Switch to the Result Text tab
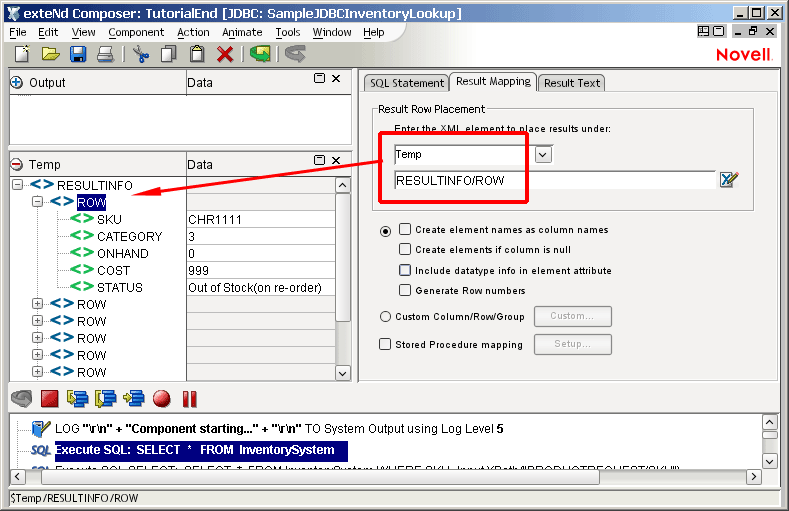This screenshot has height=511, width=789. coord(572,83)
